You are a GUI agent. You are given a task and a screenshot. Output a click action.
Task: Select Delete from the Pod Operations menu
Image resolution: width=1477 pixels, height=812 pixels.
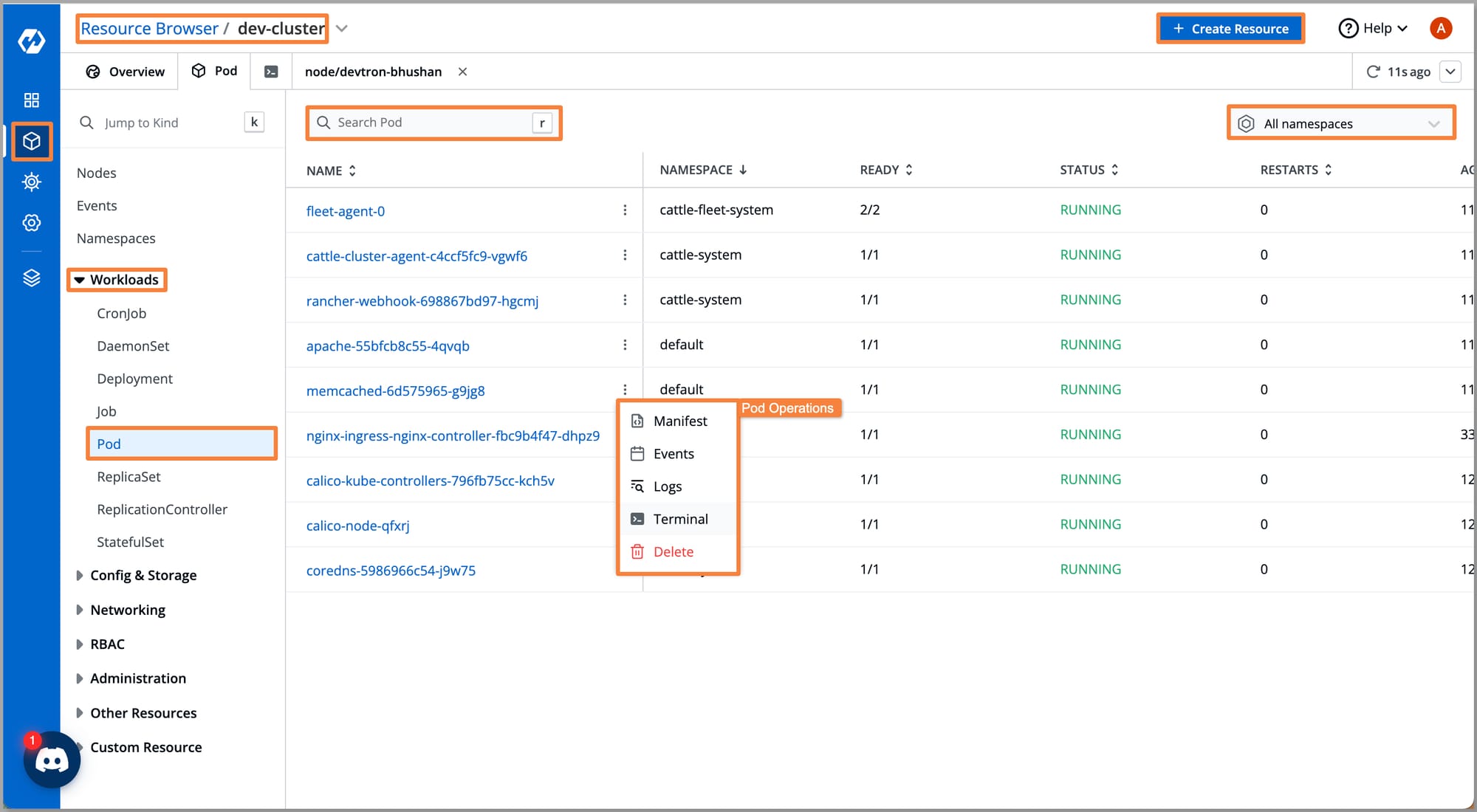click(674, 551)
